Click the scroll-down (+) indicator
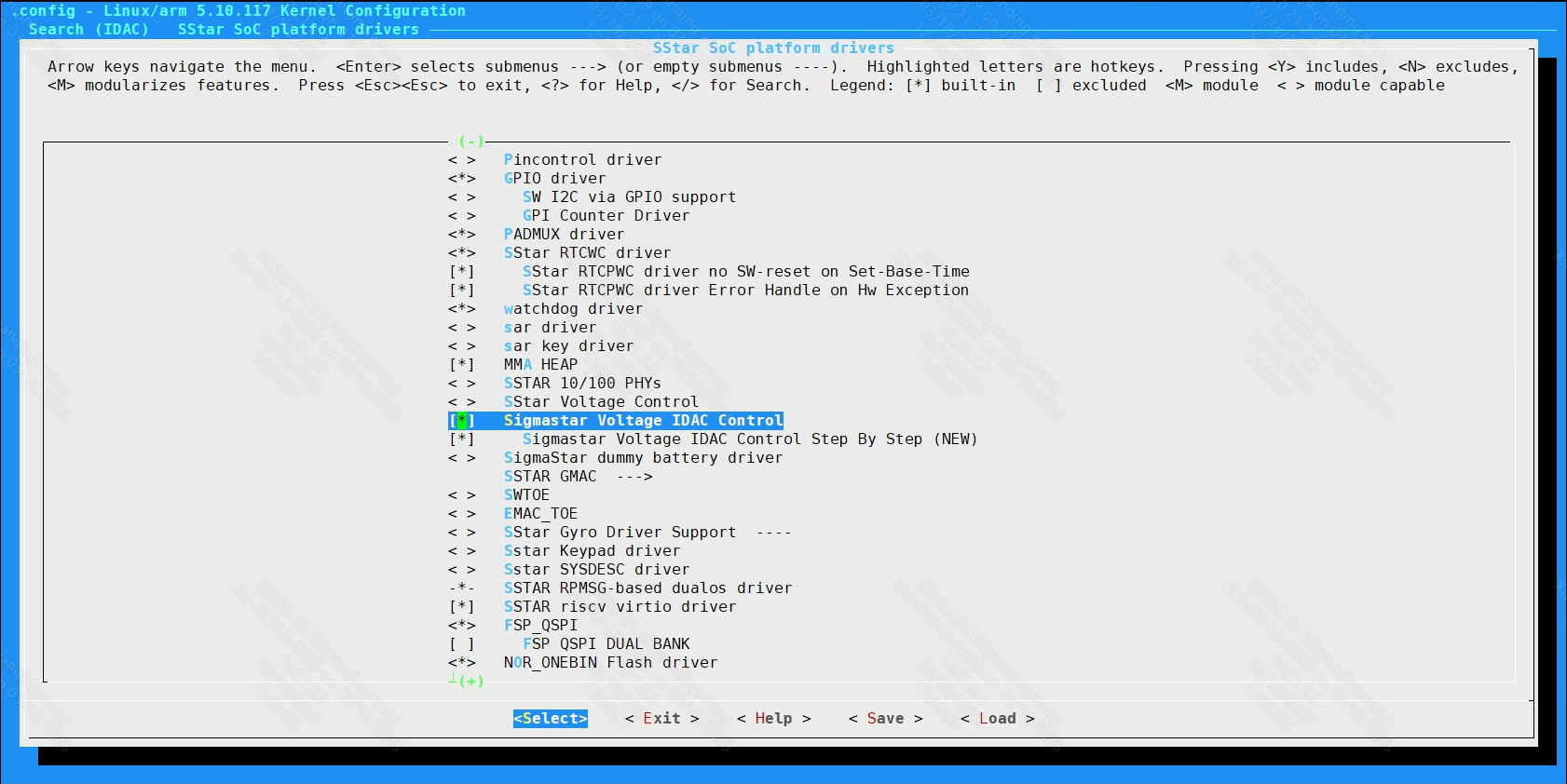The height and width of the screenshot is (784, 1567). (471, 682)
